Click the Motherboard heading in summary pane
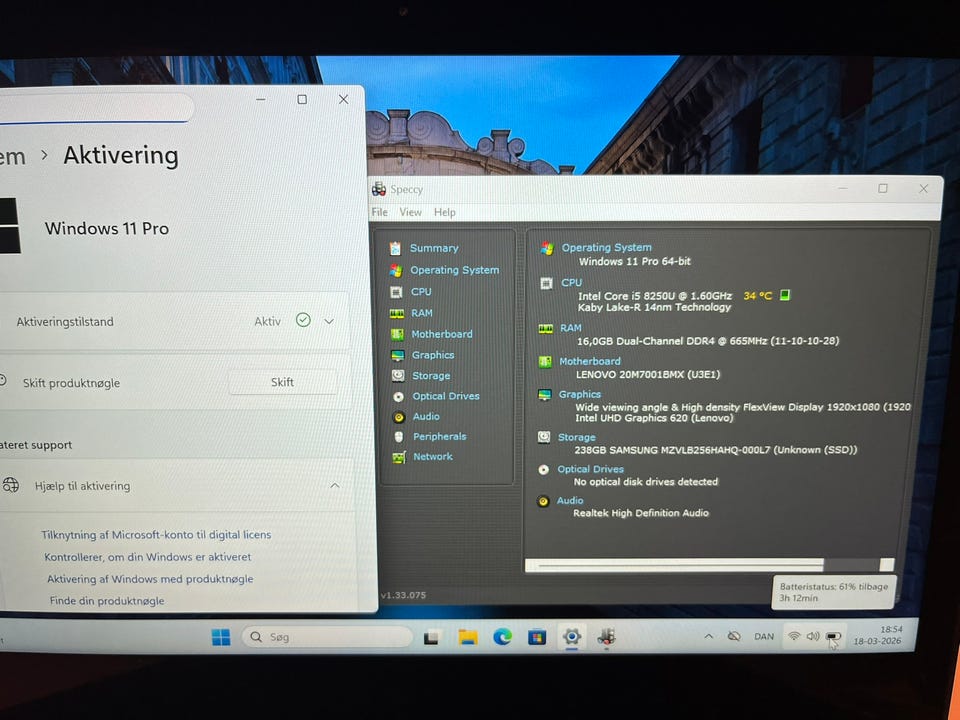Screen dimensions: 960x720 (x=590, y=361)
